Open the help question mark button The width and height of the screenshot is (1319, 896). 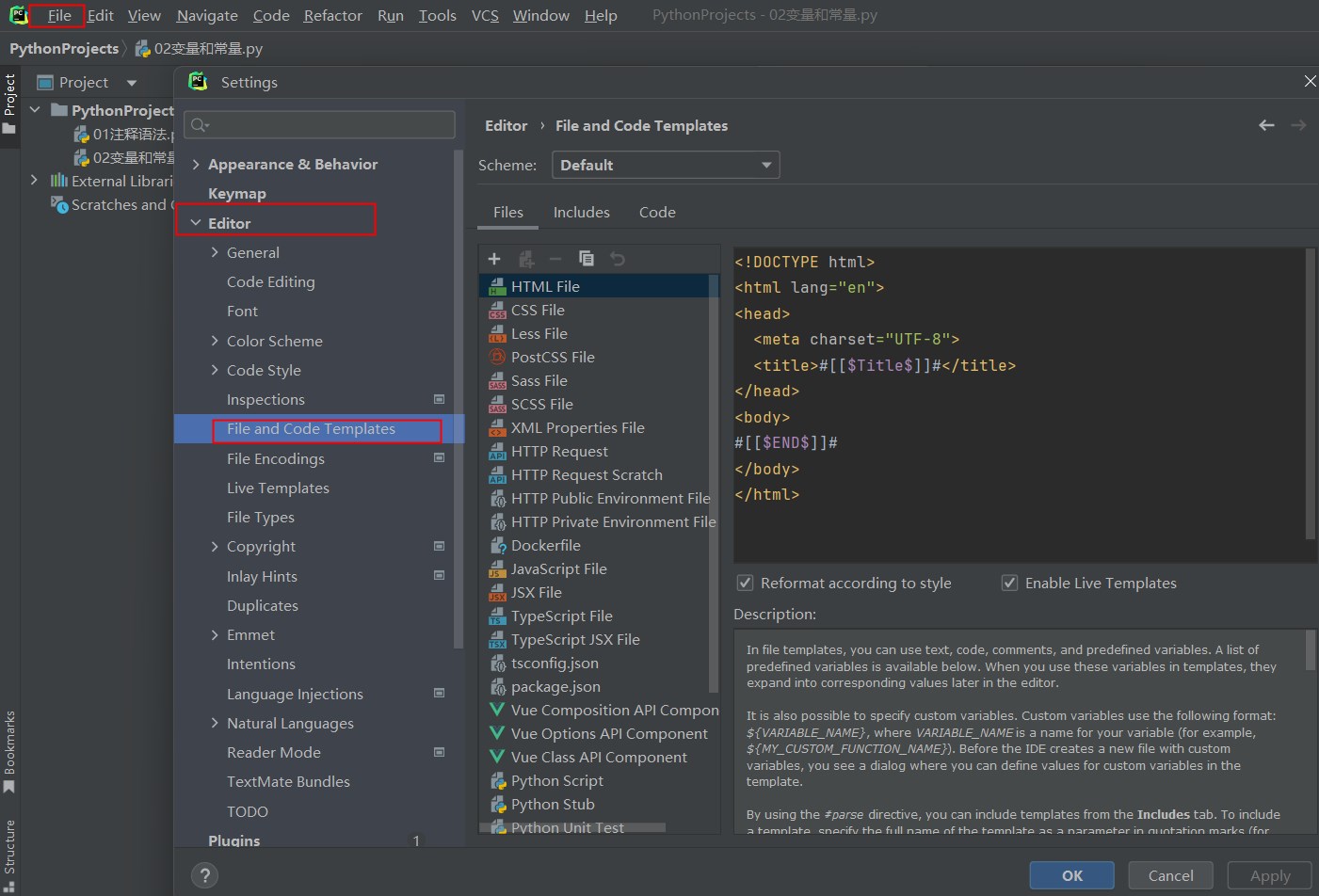pyautogui.click(x=204, y=876)
